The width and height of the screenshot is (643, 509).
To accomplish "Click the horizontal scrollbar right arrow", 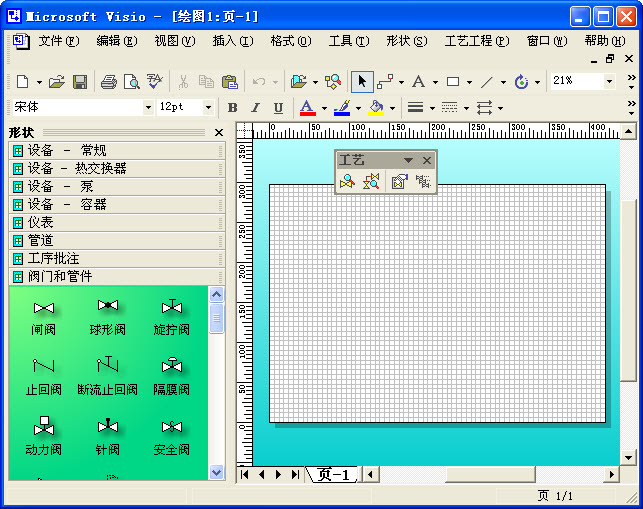I will click(x=611, y=475).
